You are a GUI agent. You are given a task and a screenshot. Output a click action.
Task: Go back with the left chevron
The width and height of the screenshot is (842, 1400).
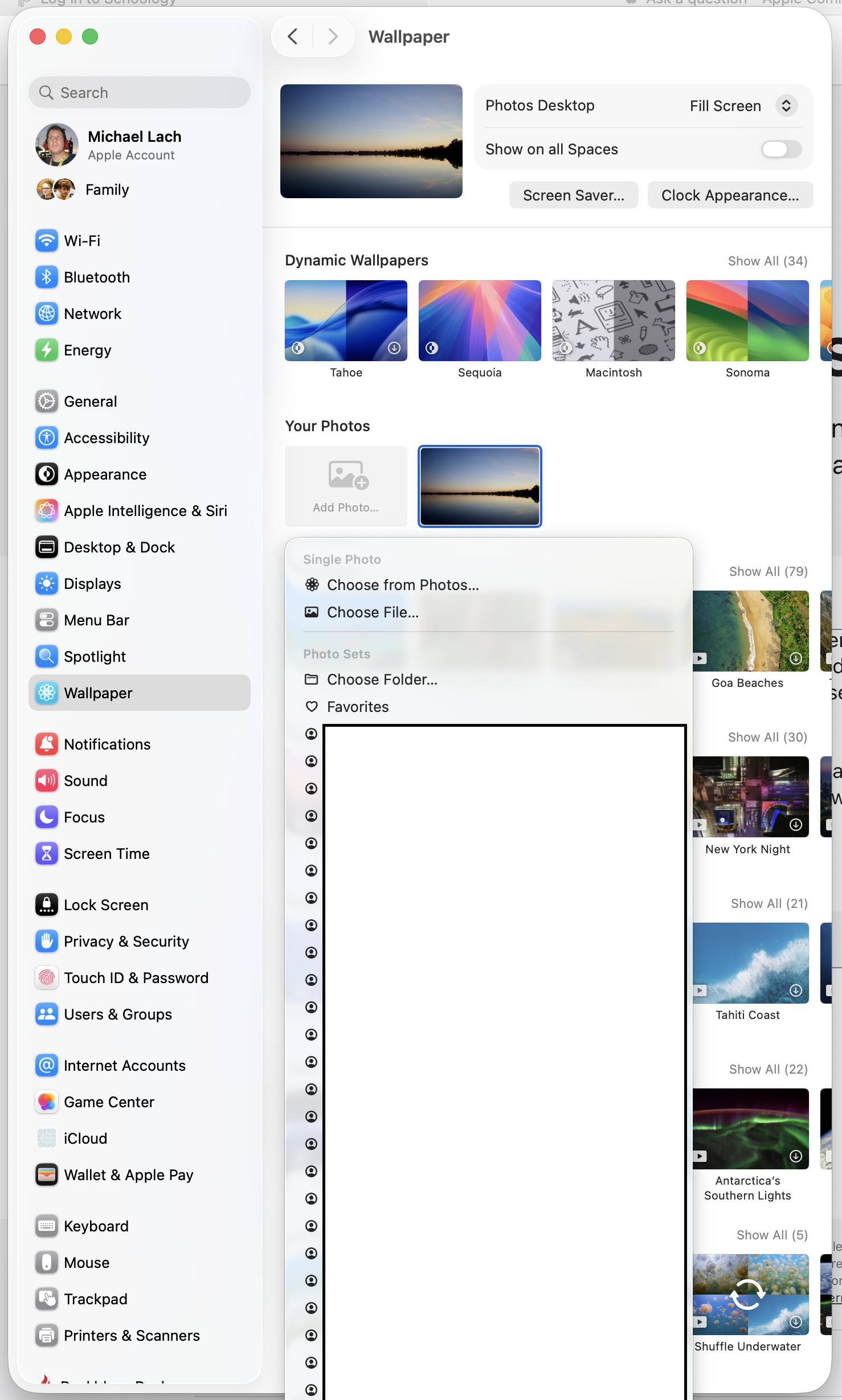[x=293, y=37]
